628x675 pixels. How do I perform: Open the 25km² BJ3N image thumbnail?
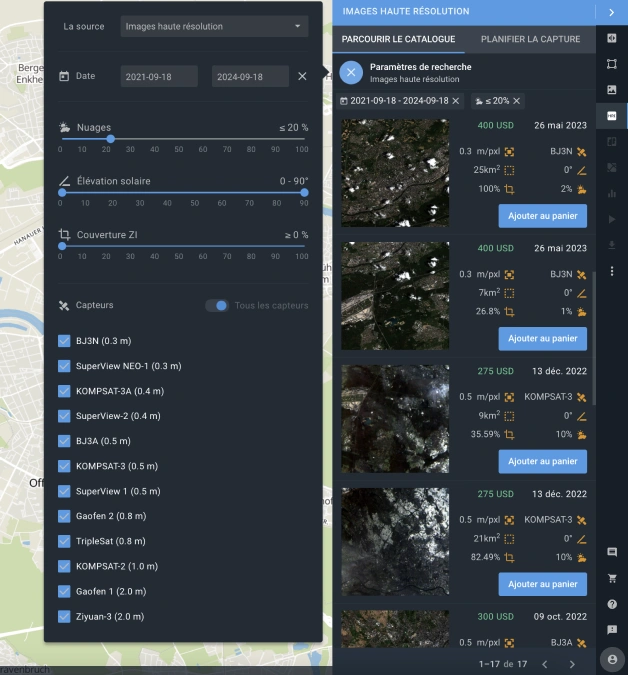[x=395, y=173]
